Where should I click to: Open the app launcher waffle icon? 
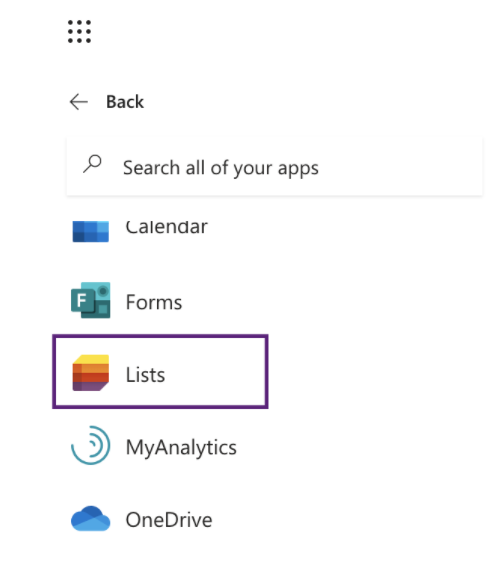pos(79,32)
